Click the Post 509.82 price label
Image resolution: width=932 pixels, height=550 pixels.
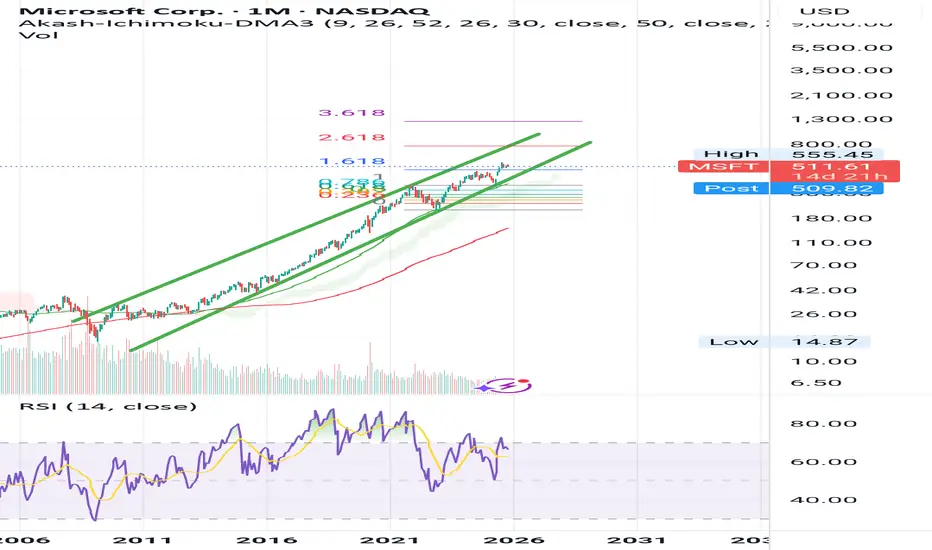(x=788, y=188)
